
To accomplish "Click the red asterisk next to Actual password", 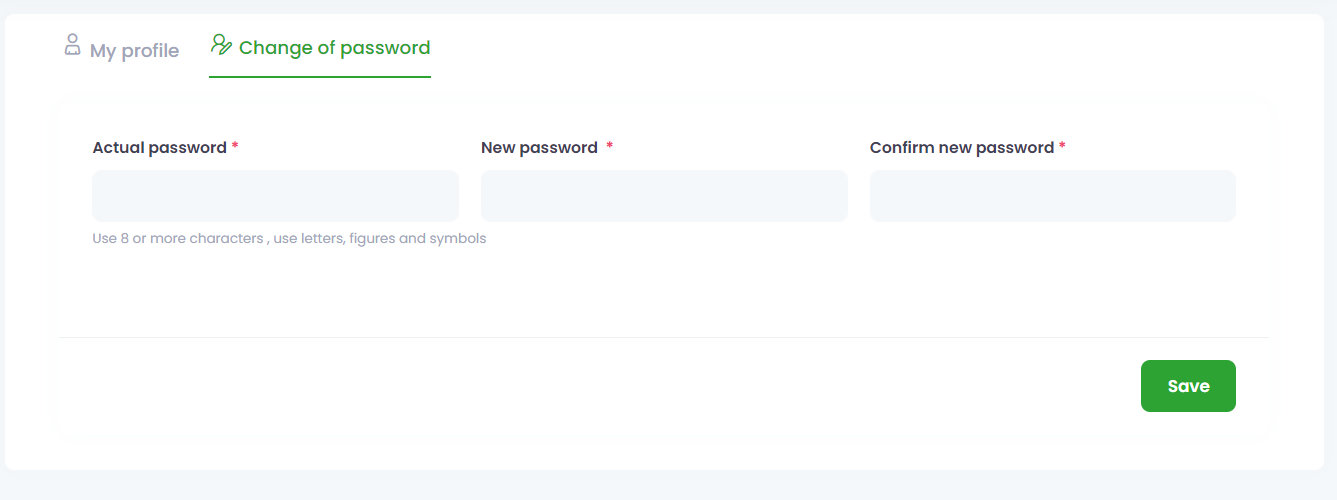I will tap(235, 147).
